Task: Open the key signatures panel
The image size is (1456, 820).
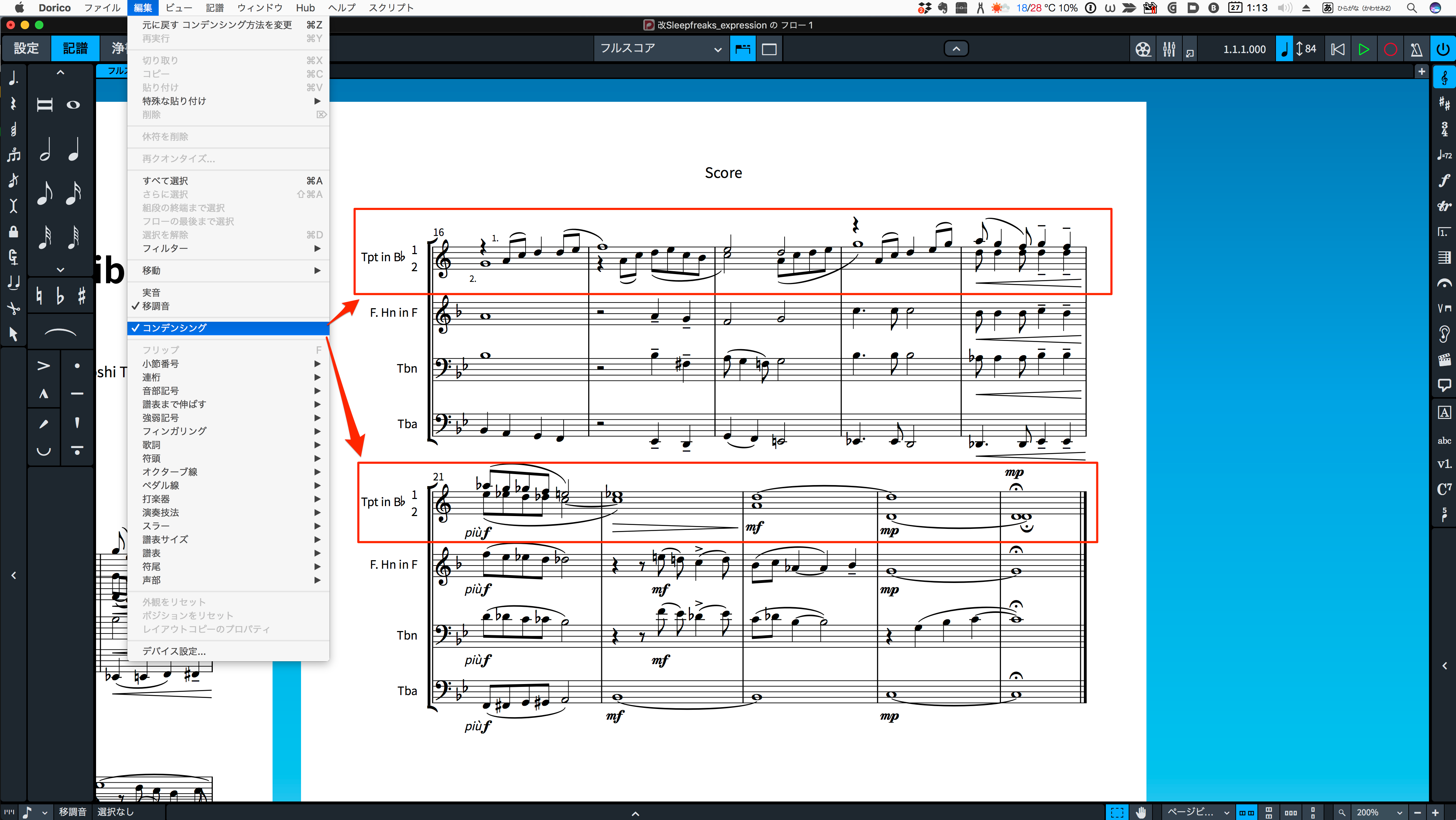Action: [x=1444, y=104]
